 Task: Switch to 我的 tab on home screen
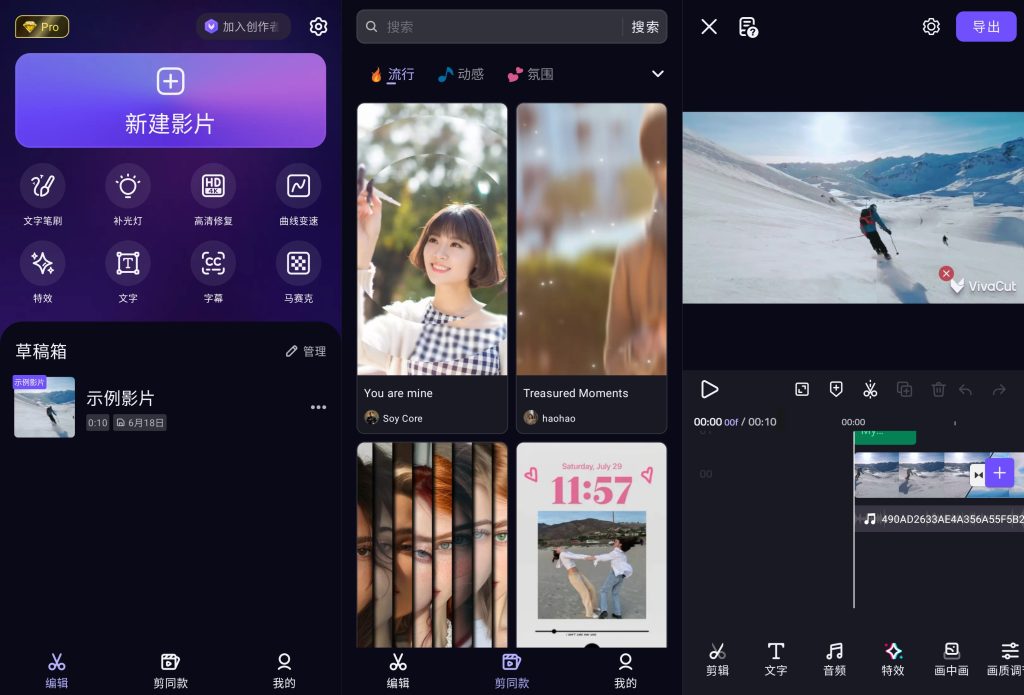pos(284,671)
